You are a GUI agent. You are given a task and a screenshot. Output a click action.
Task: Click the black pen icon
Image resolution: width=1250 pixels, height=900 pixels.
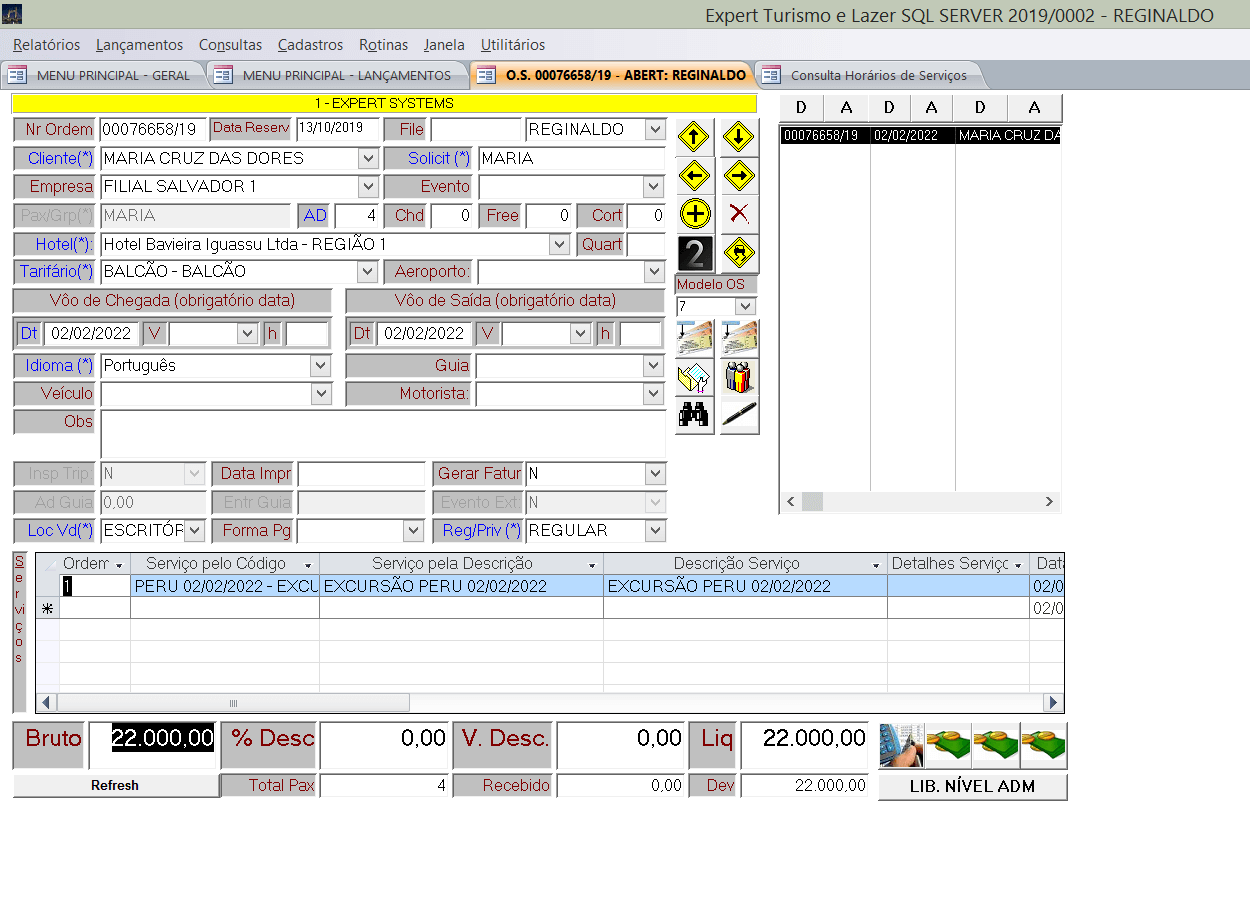tap(738, 414)
